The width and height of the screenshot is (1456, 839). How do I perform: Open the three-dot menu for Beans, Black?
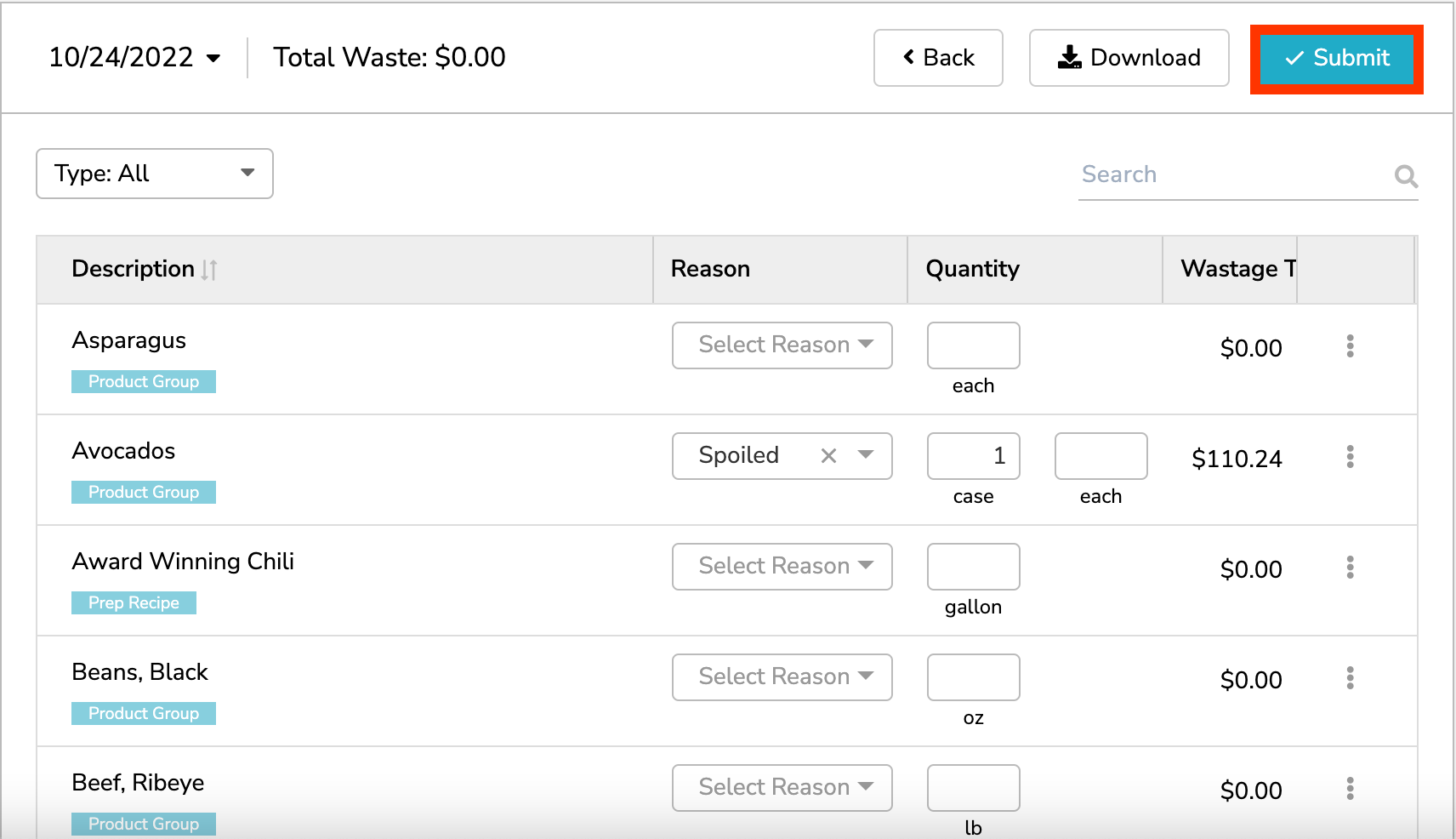pos(1350,679)
